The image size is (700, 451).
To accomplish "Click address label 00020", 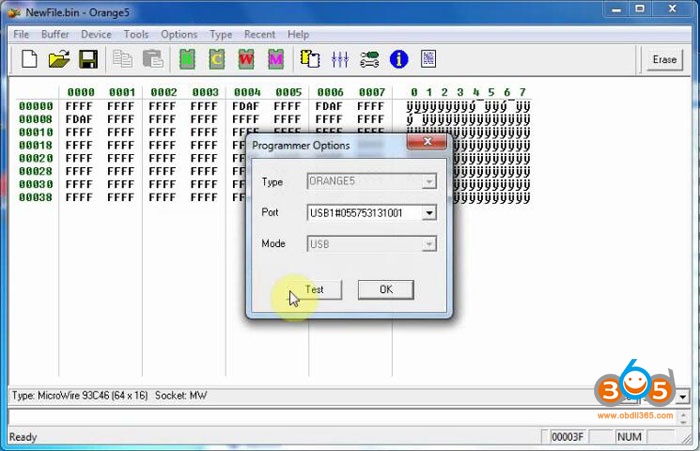I will pos(36,158).
